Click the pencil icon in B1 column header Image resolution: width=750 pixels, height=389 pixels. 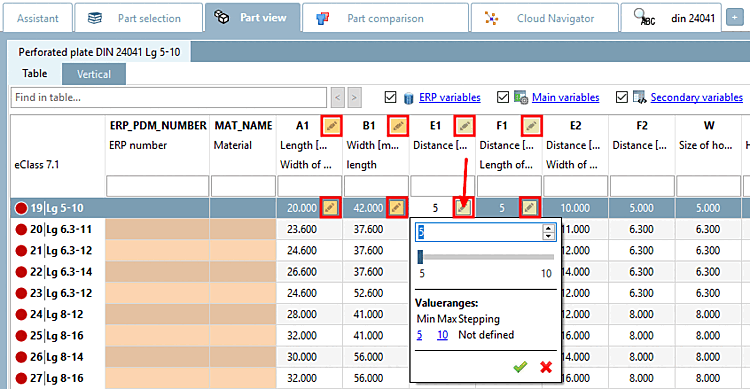click(x=398, y=126)
